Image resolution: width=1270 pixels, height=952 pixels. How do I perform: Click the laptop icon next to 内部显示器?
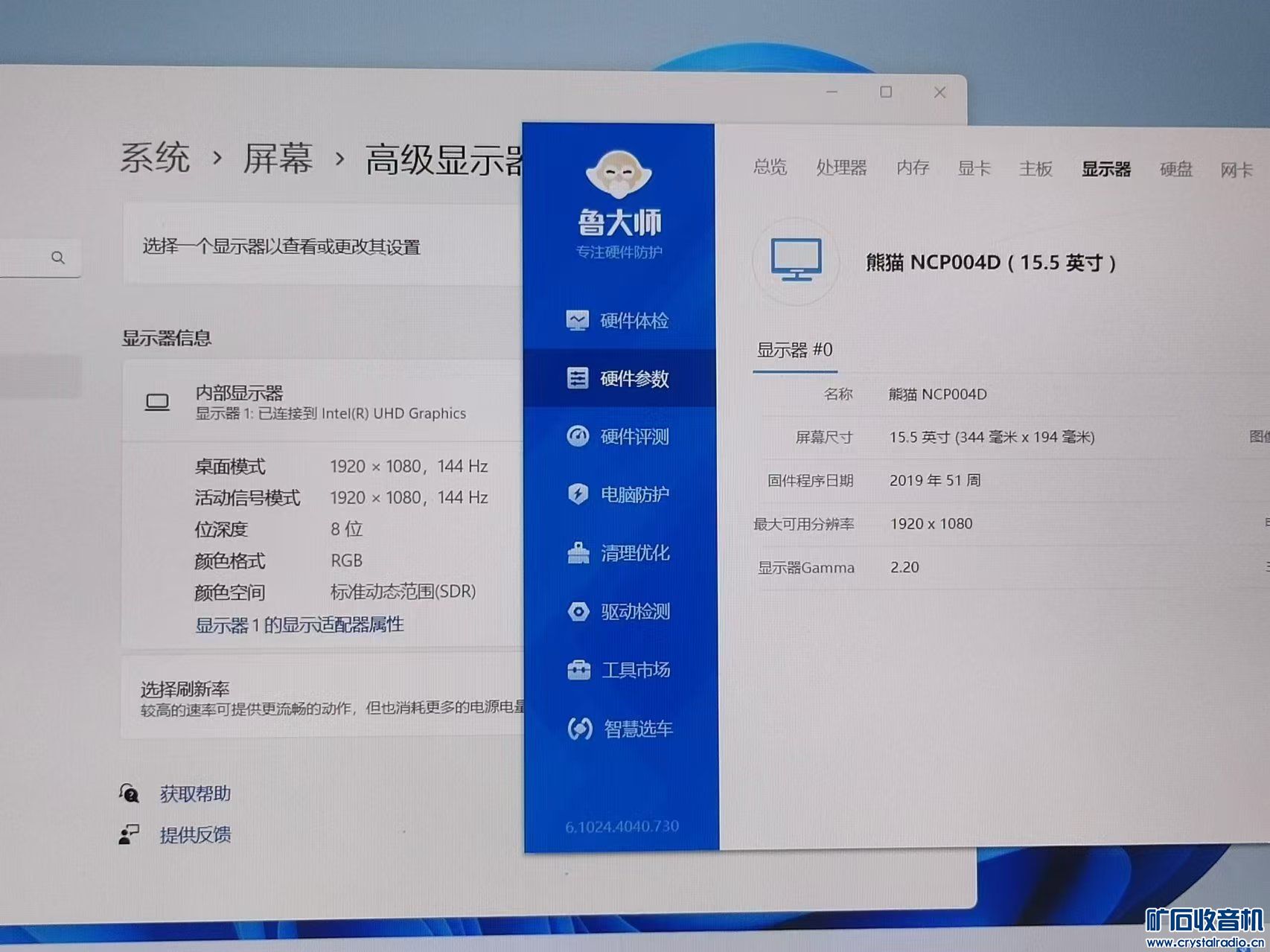157,403
